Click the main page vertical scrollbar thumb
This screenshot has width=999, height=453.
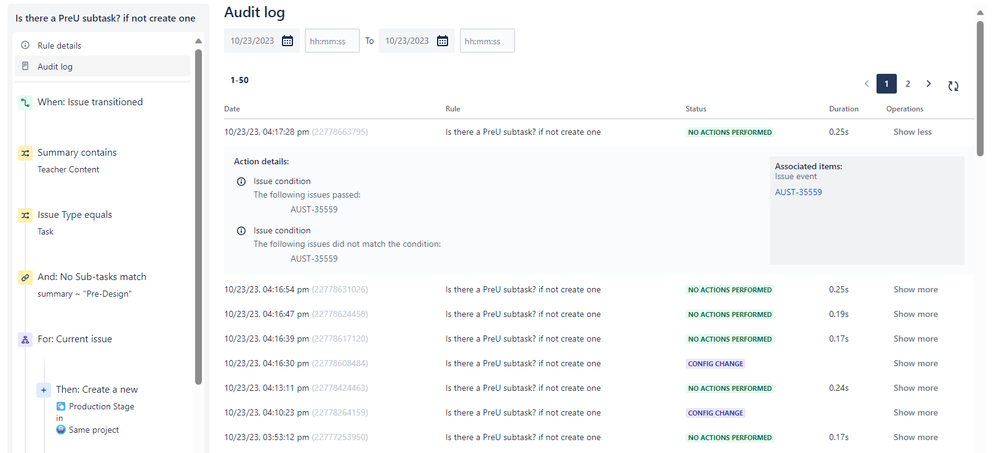point(980,88)
